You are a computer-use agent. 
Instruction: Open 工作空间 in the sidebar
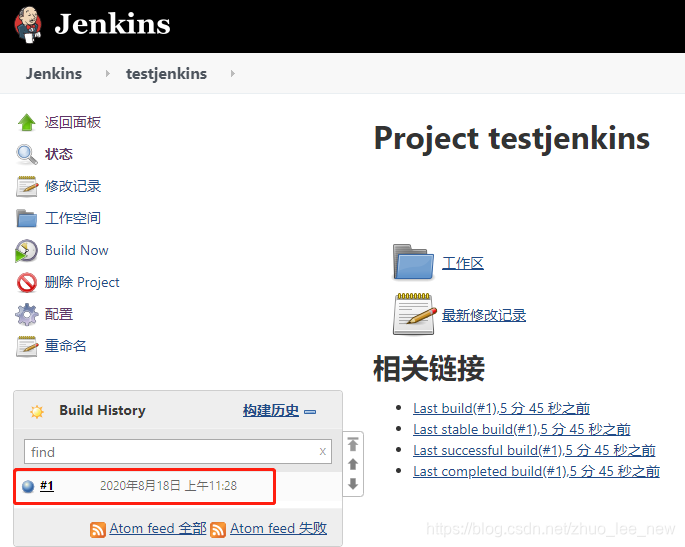coord(73,218)
